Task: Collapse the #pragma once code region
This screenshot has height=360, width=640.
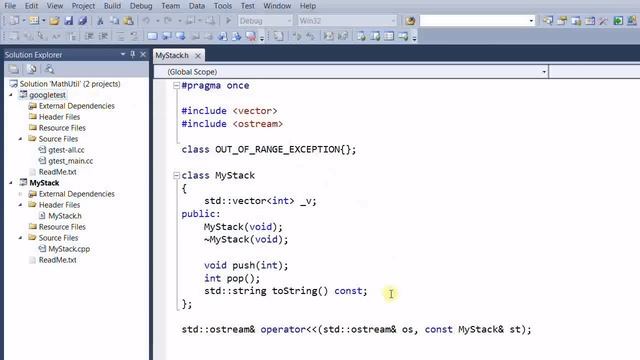Action: pyautogui.click(x=176, y=85)
